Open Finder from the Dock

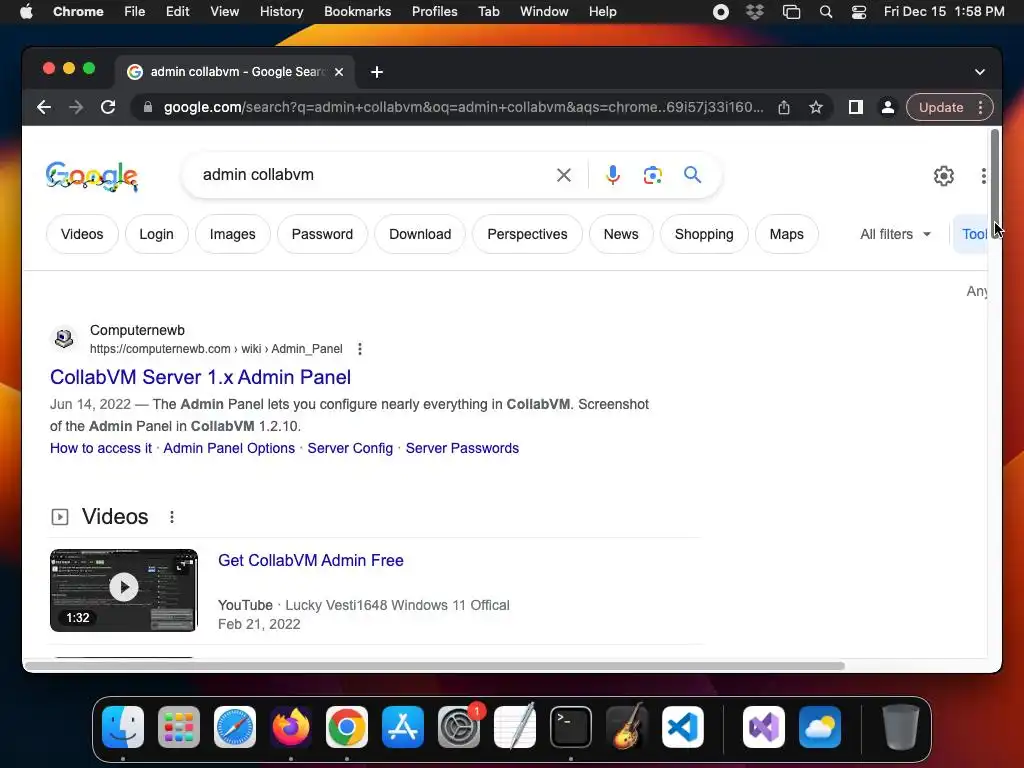coord(123,727)
